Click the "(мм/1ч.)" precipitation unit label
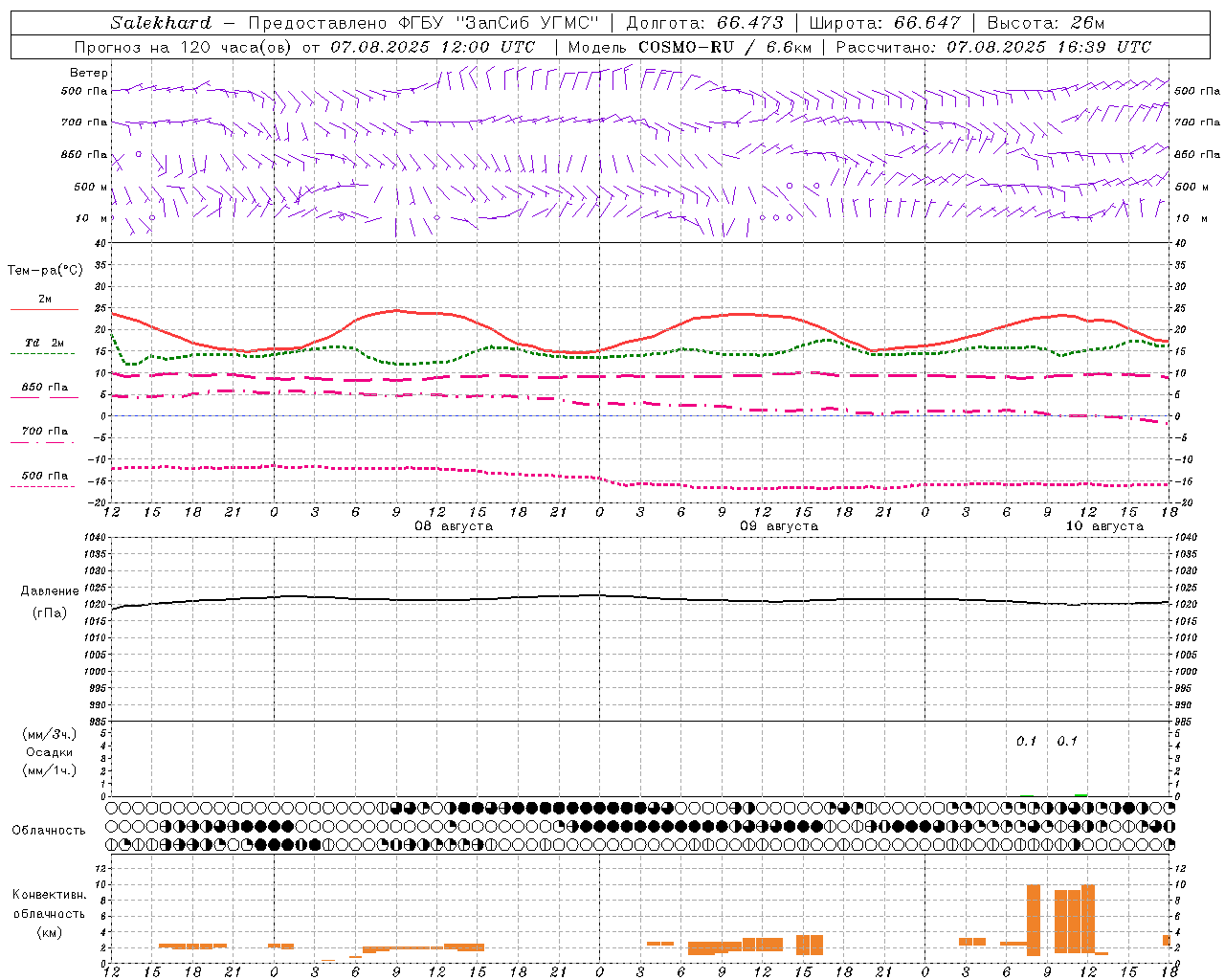1225x980 pixels. pos(49,770)
